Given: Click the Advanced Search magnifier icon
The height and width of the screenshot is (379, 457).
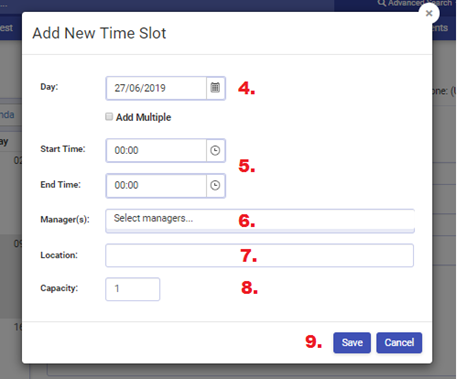Looking at the screenshot, I should click(382, 3).
